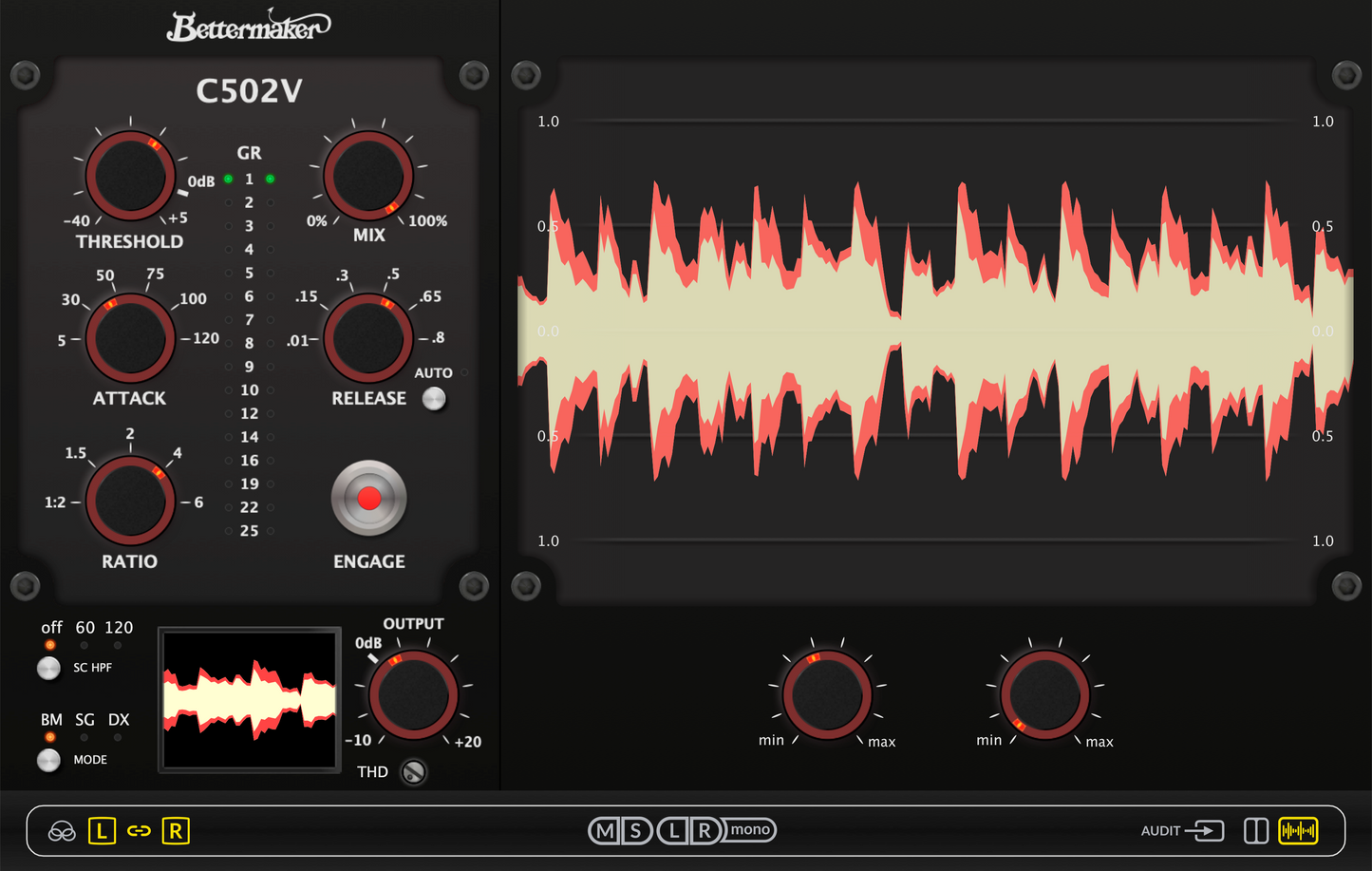Toggle the yellow R channel icon
Viewport: 1372px width, 871px height.
[176, 832]
